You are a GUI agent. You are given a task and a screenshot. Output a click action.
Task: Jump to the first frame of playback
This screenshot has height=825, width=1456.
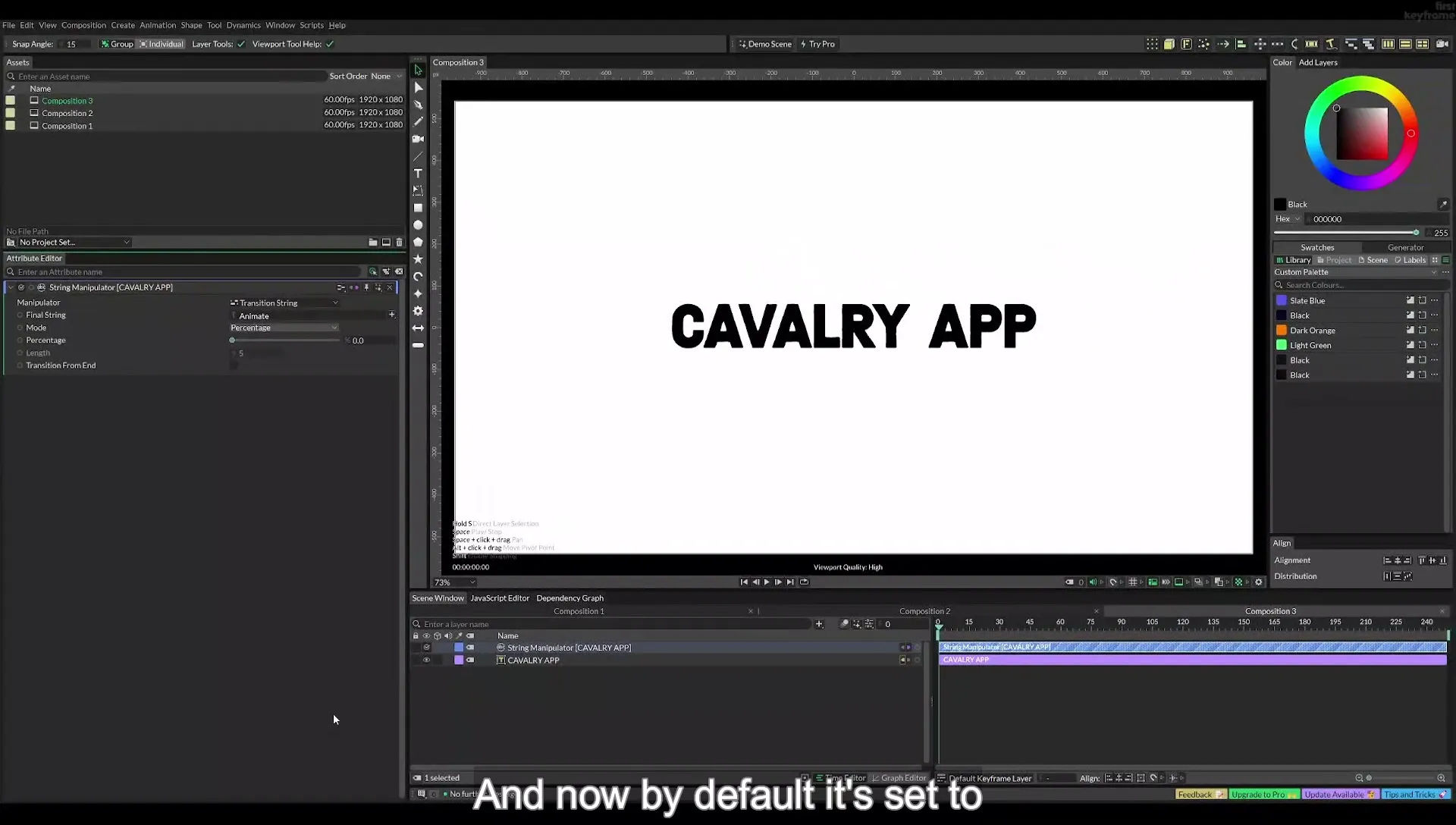744,582
